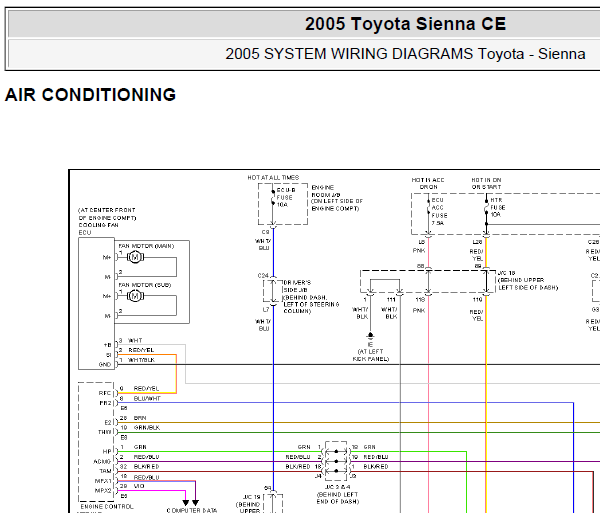The image size is (600, 513).
Task: Click the 'J/C 16' junction connector label
Action: 507,273
